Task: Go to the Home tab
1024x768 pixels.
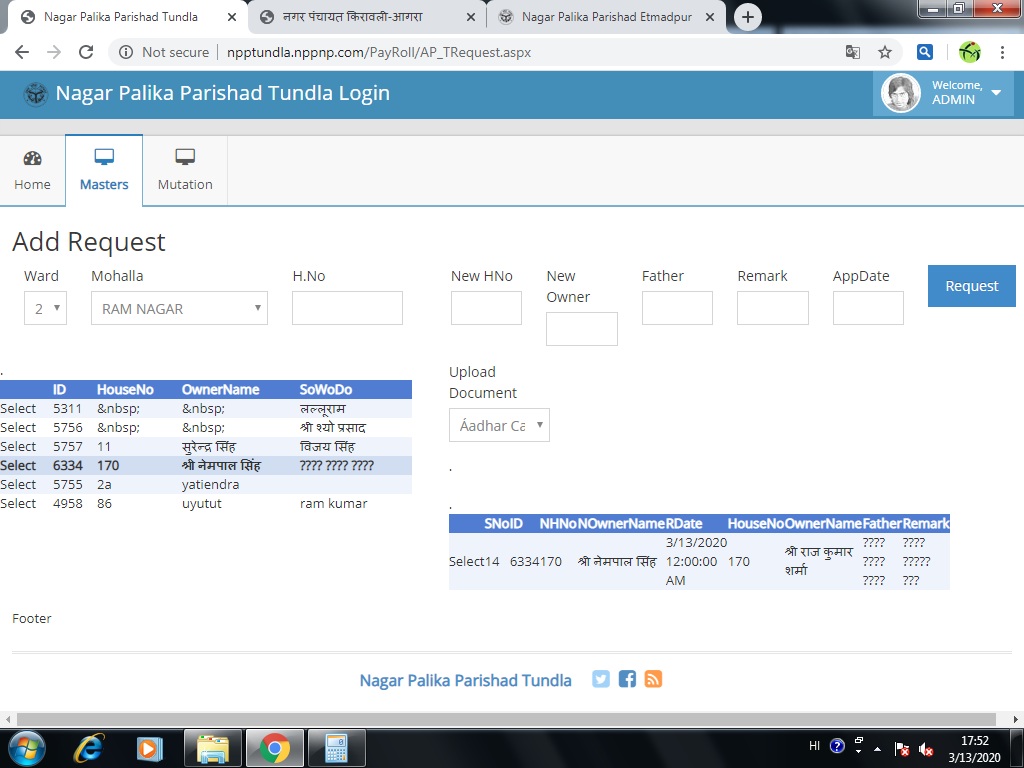Action: [32, 170]
